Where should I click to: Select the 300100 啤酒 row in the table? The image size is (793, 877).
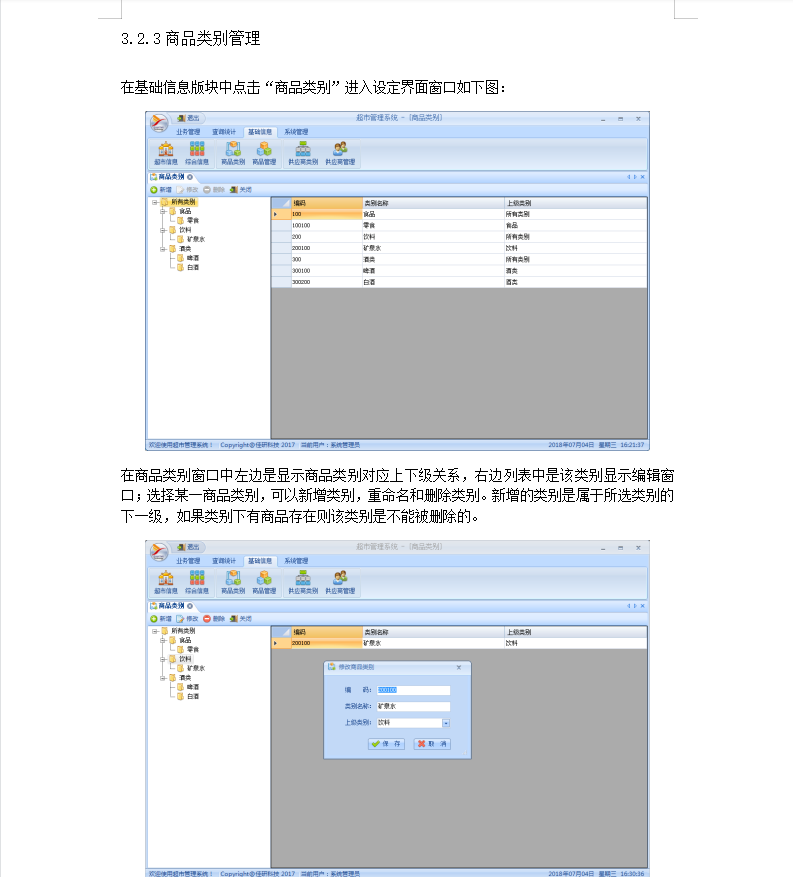[x=400, y=270]
